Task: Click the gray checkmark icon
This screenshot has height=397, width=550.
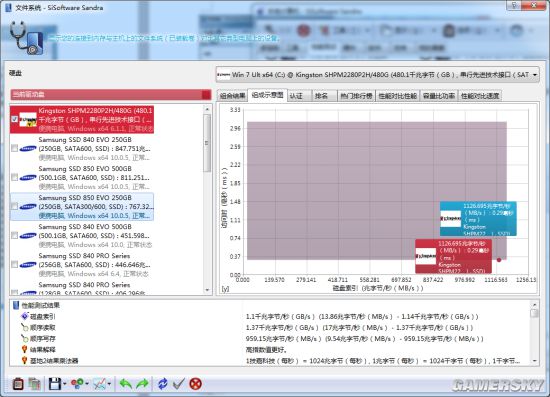Action: tap(179, 384)
